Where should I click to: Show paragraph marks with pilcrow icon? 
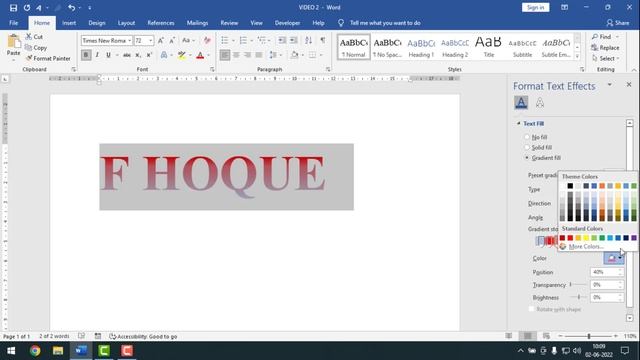pos(323,40)
